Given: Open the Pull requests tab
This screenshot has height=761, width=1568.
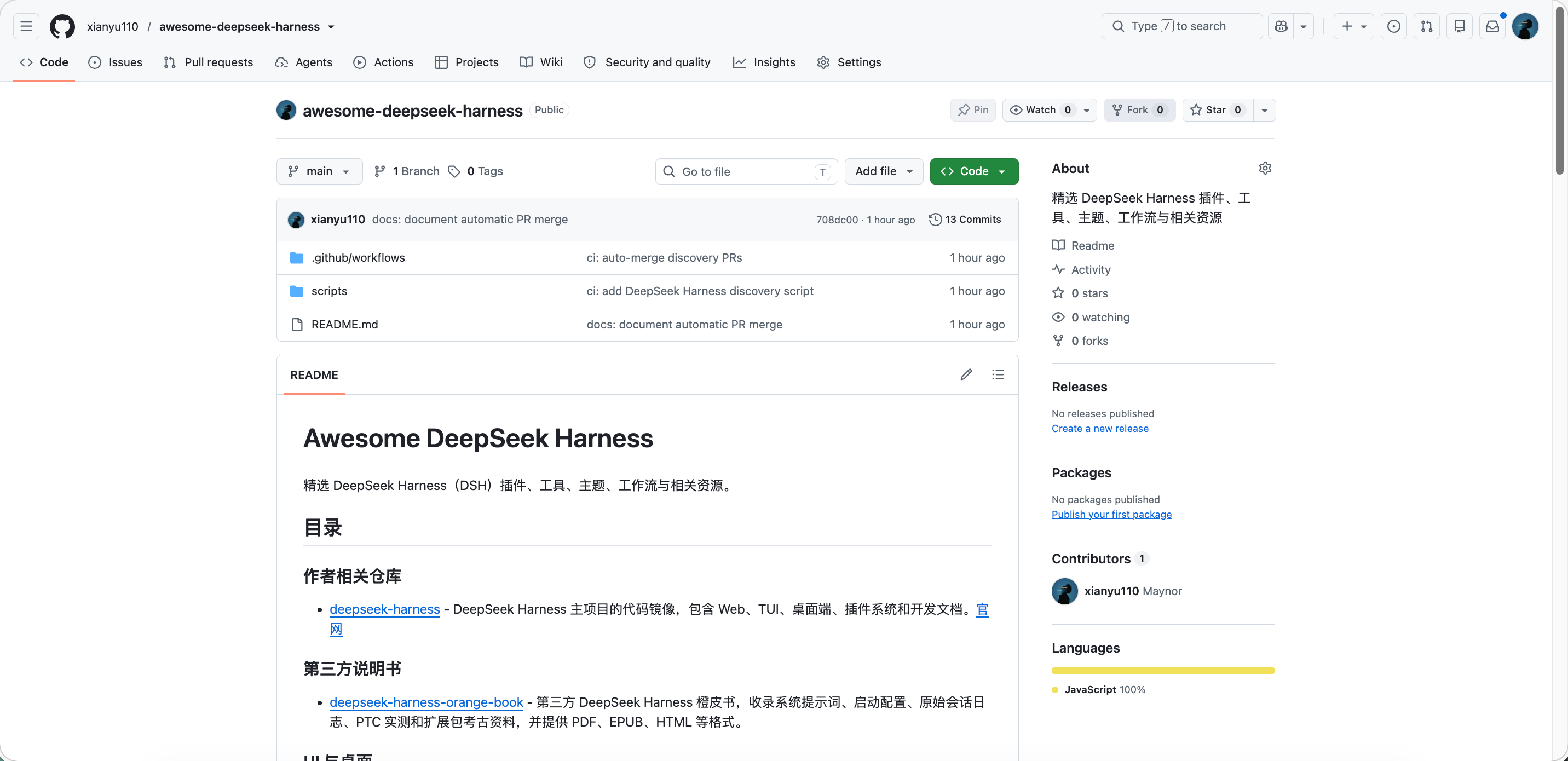Looking at the screenshot, I should pos(208,62).
